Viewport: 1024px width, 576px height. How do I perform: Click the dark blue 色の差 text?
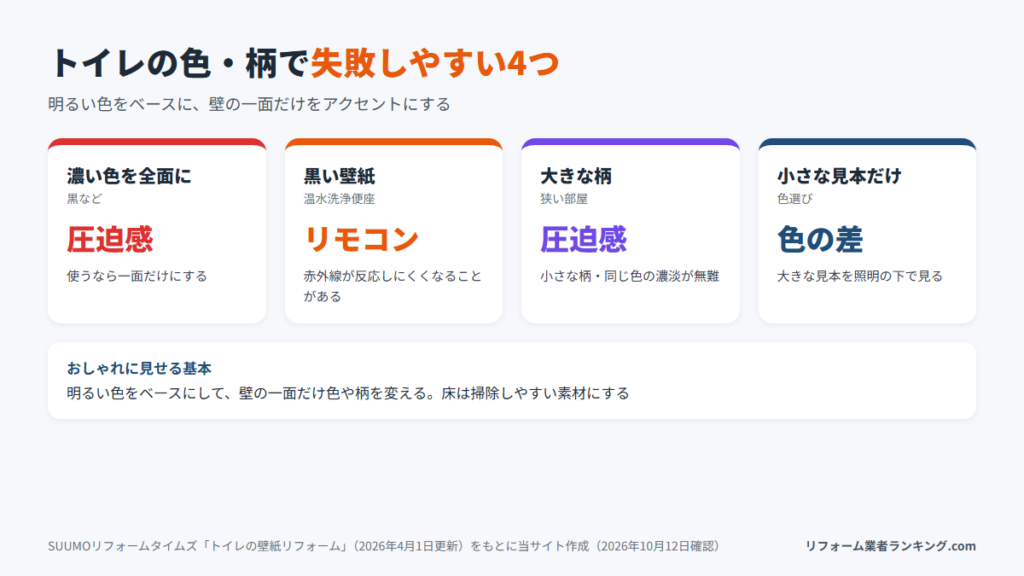pos(820,239)
